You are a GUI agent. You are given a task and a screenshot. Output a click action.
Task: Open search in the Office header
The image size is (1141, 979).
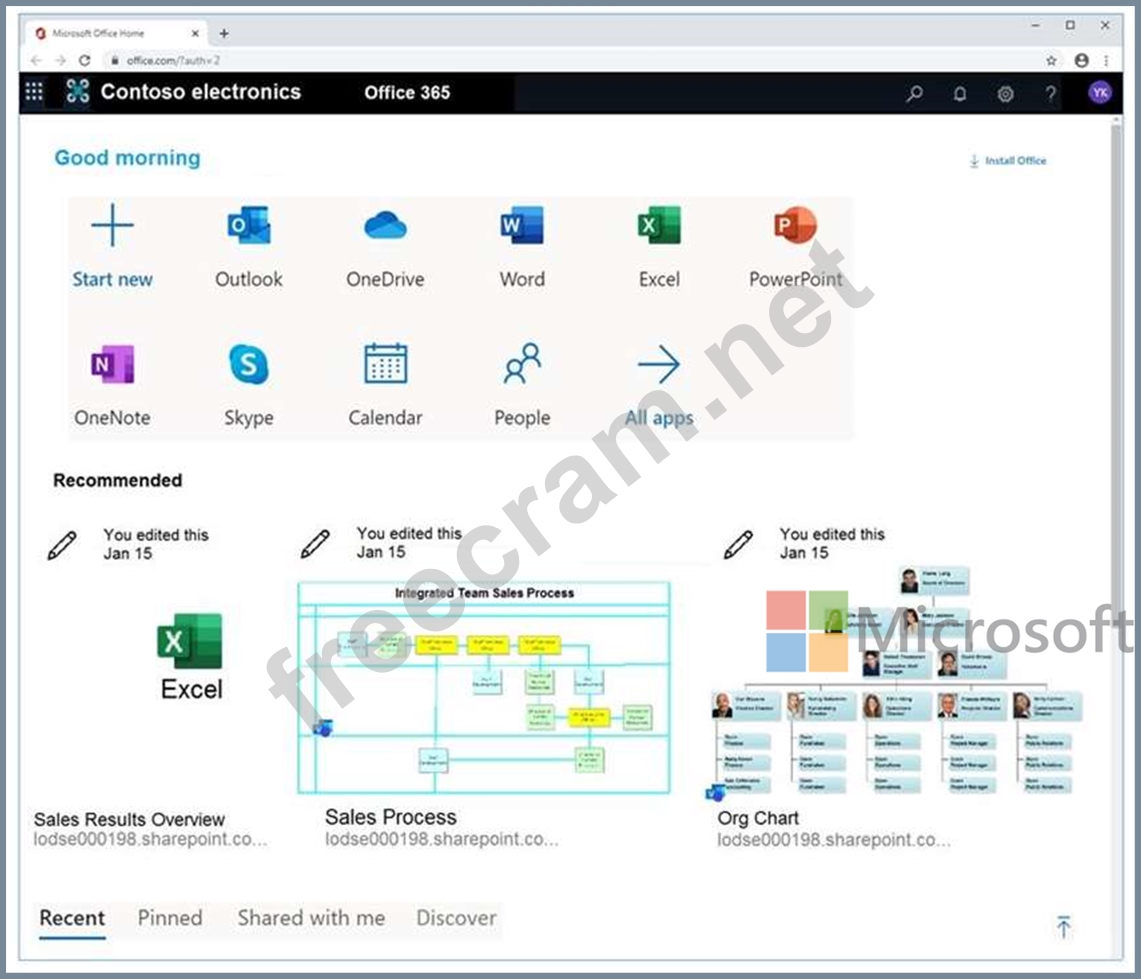(915, 93)
